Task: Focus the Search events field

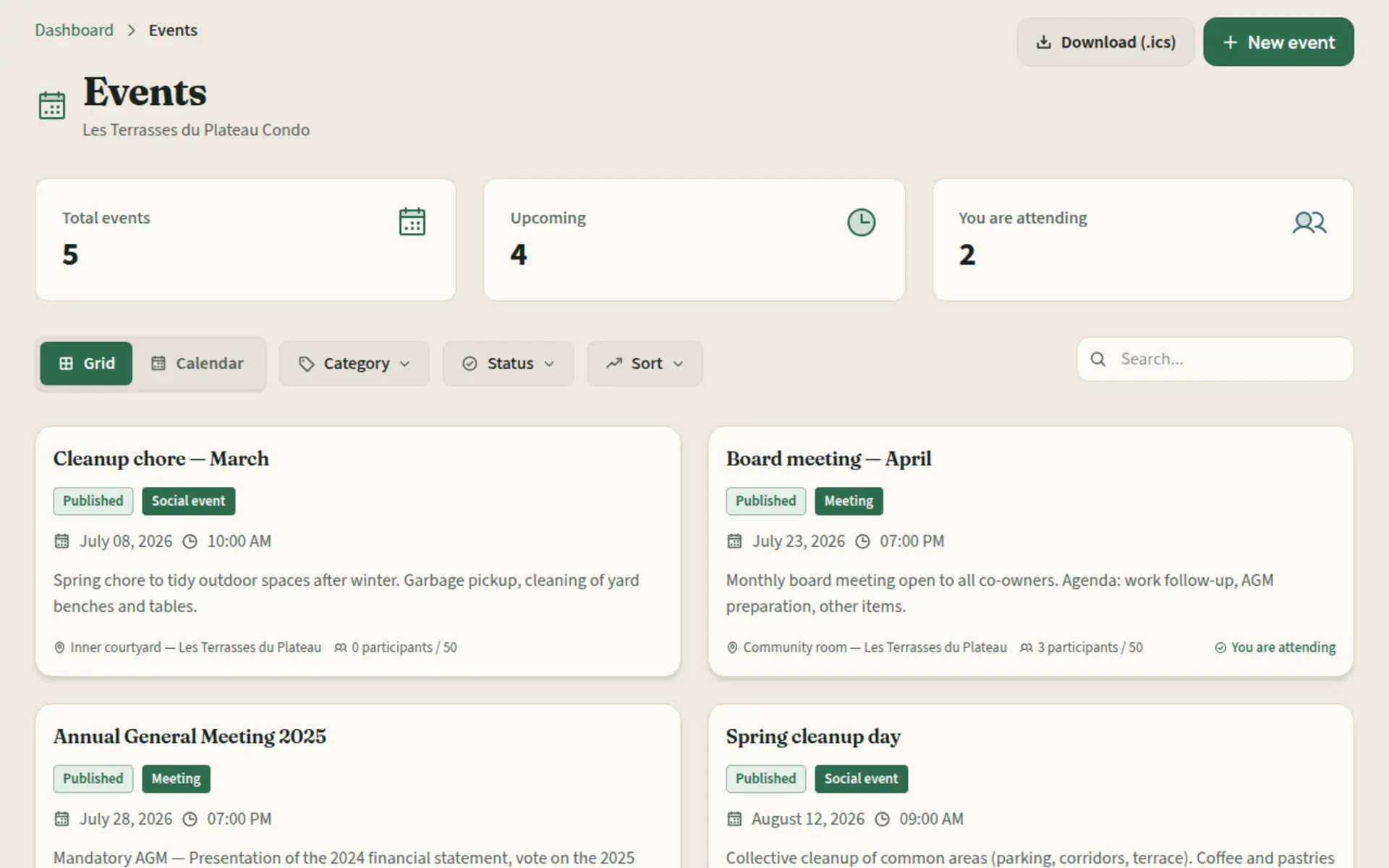Action: (x=1215, y=359)
